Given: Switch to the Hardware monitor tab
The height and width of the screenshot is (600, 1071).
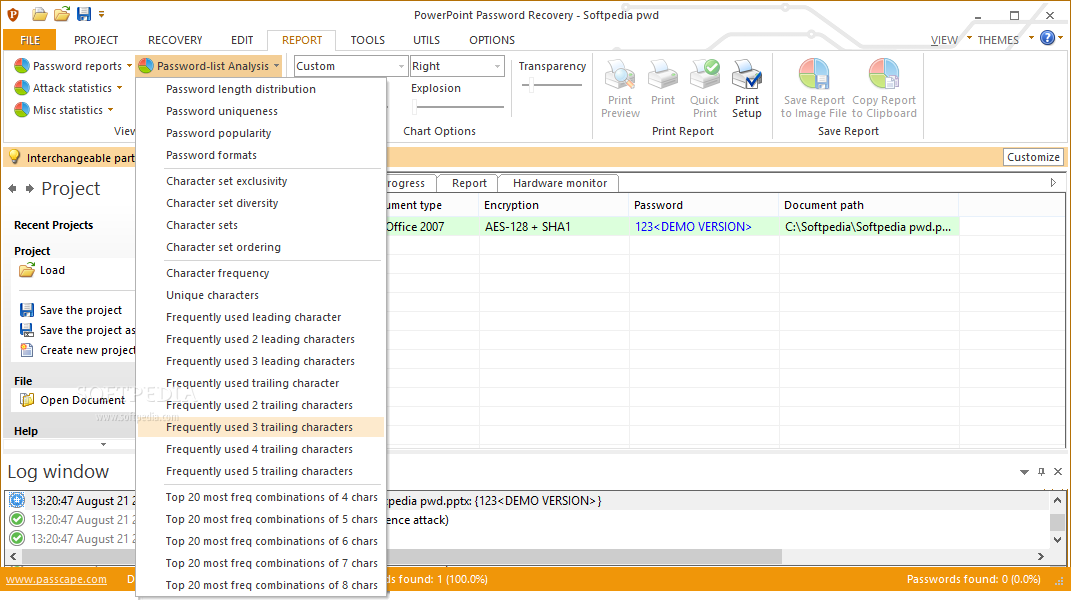Looking at the screenshot, I should click(x=559, y=183).
